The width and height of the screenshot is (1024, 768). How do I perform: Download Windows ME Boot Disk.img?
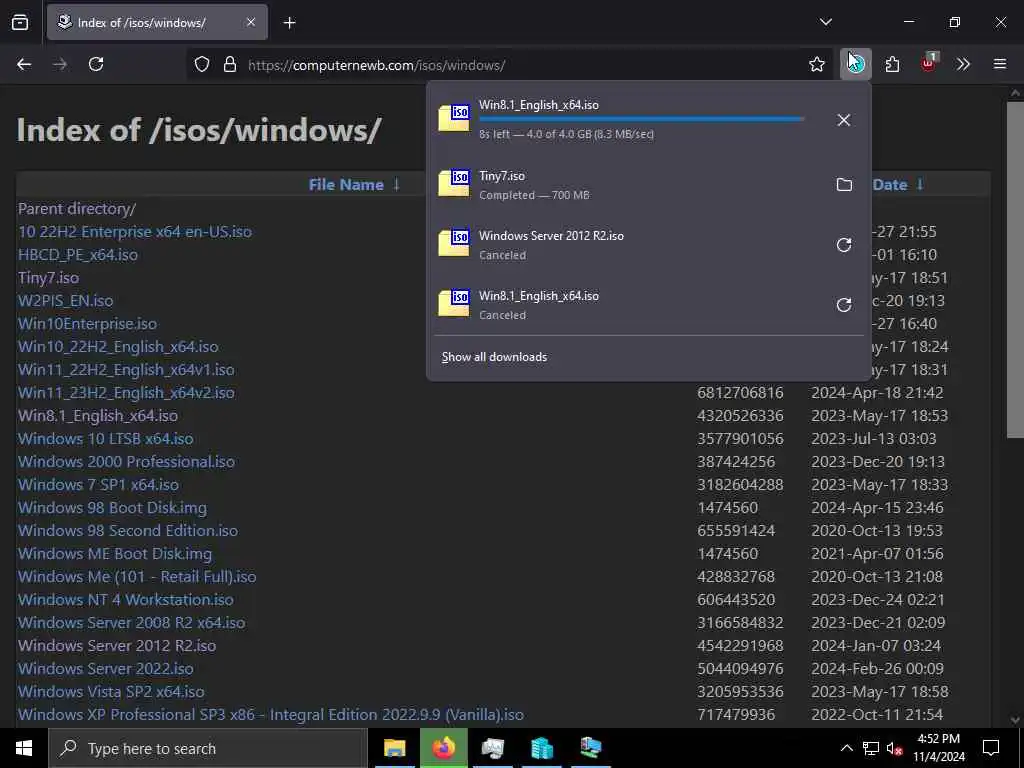pos(115,553)
